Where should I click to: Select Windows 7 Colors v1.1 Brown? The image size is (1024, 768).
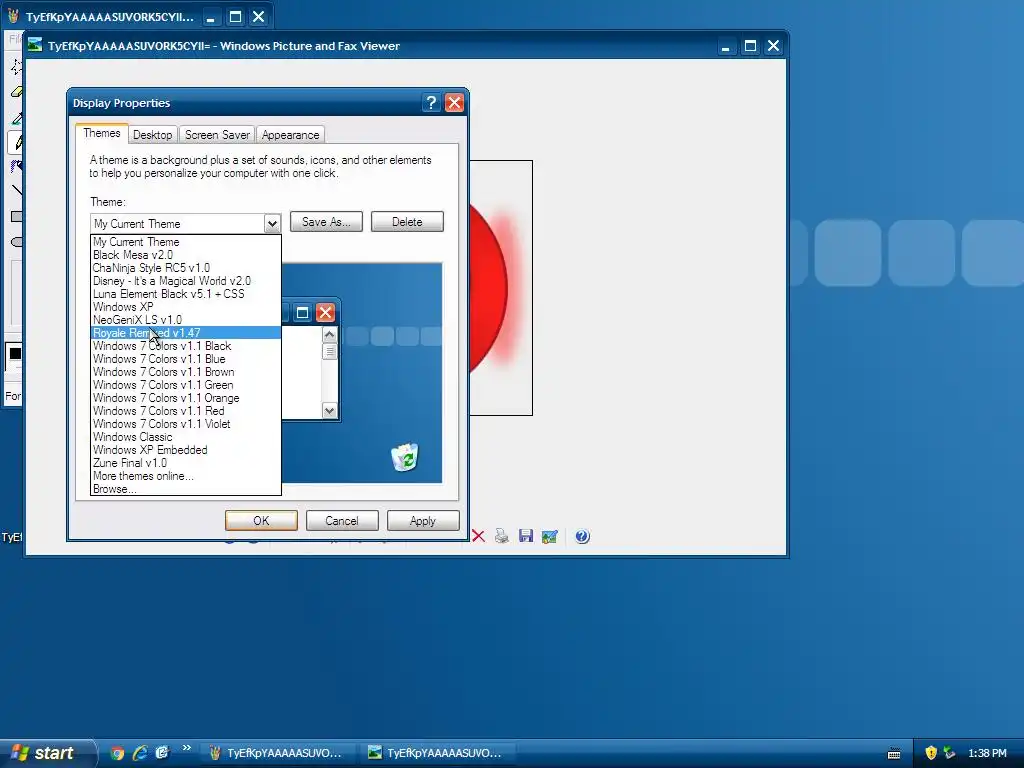[x=186, y=372]
